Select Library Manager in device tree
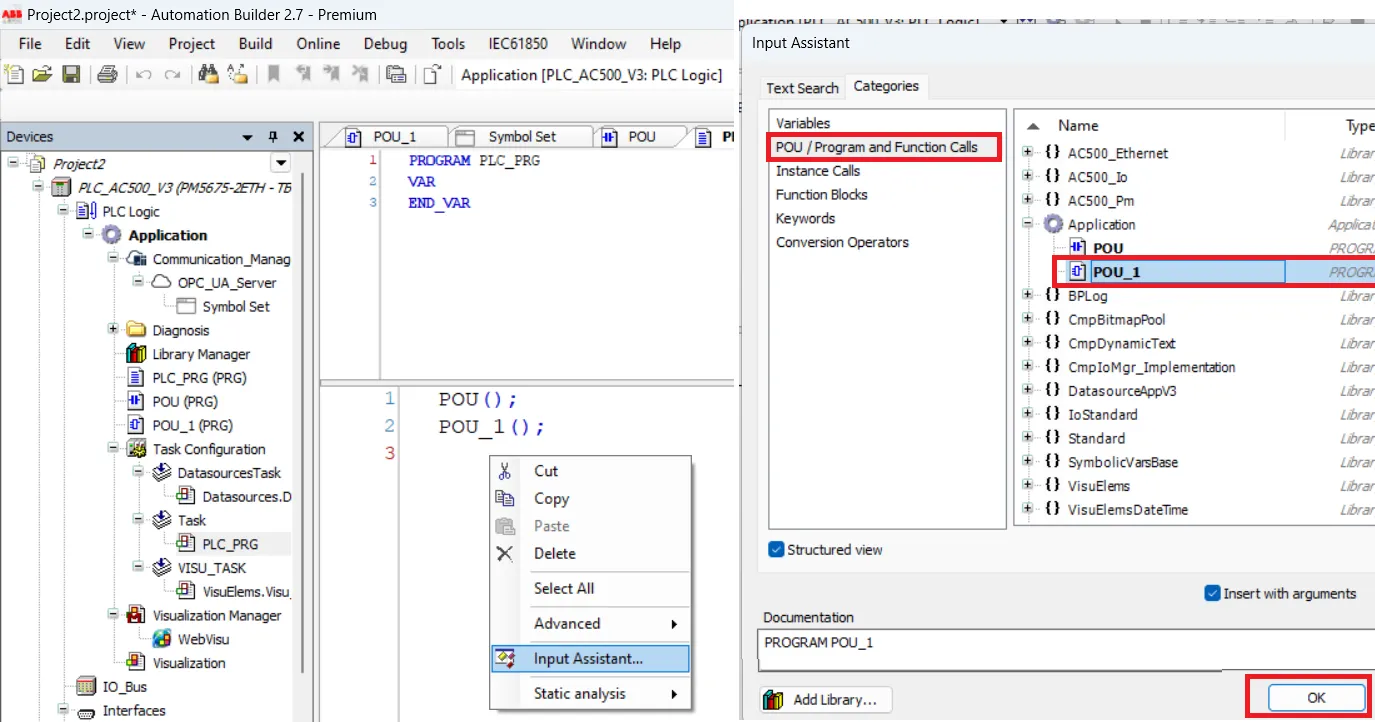Screen dimensions: 1375x722 coord(200,354)
